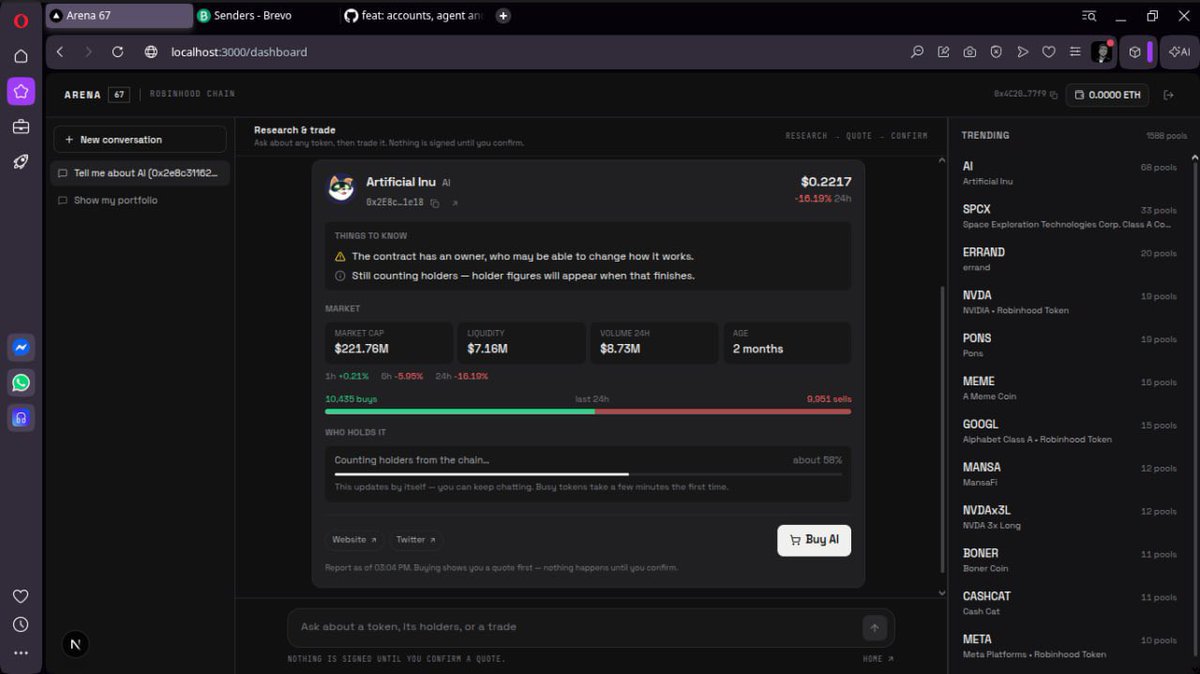Open the sidebar heart bookmarks icon
Viewport: 1200px width, 674px height.
click(x=21, y=596)
